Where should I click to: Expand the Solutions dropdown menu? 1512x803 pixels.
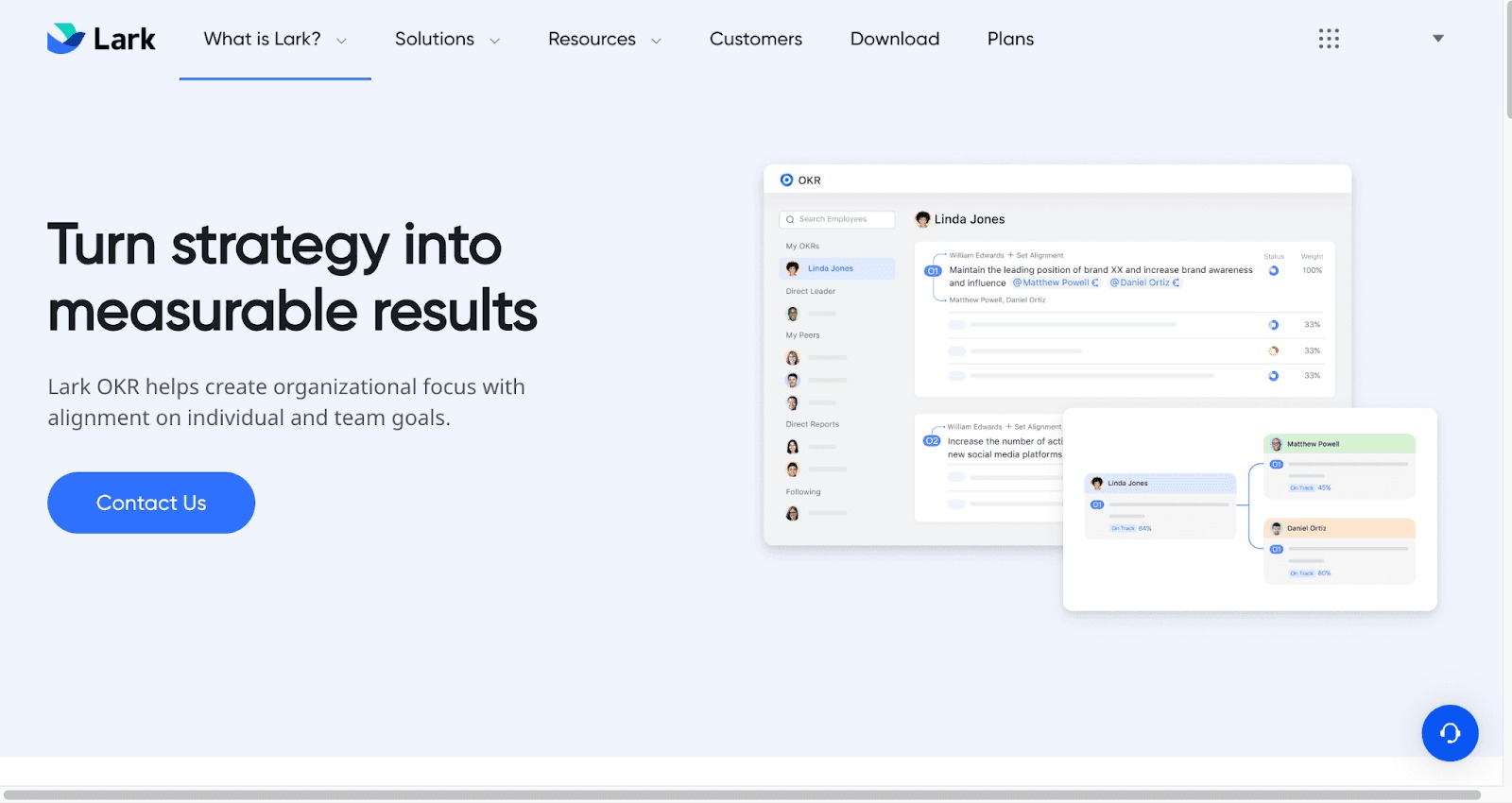coord(447,39)
